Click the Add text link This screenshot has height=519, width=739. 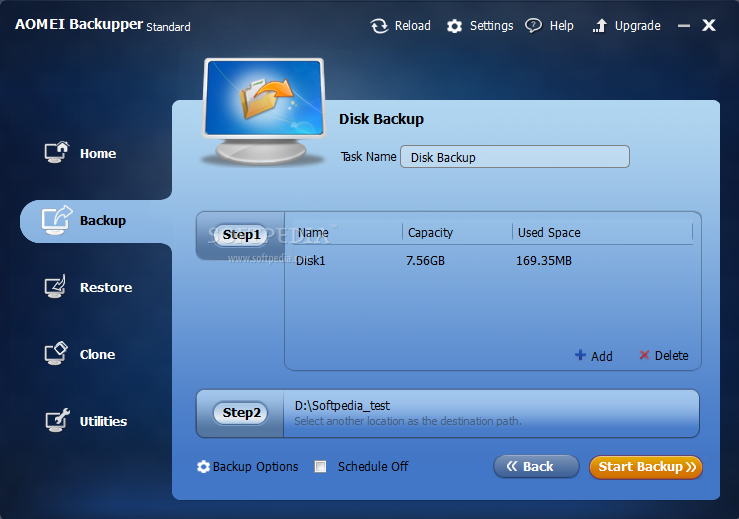click(602, 356)
